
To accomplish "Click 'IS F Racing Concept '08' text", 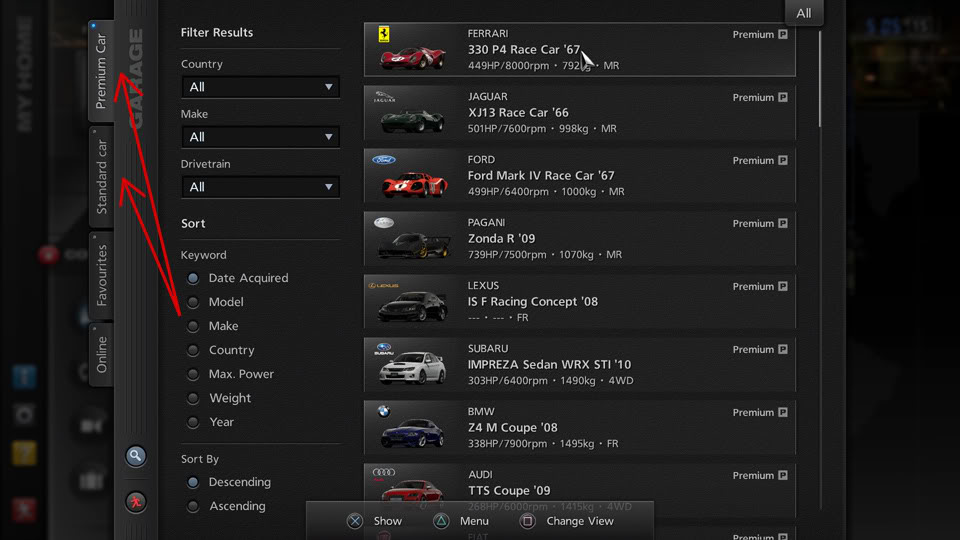I will coord(533,302).
